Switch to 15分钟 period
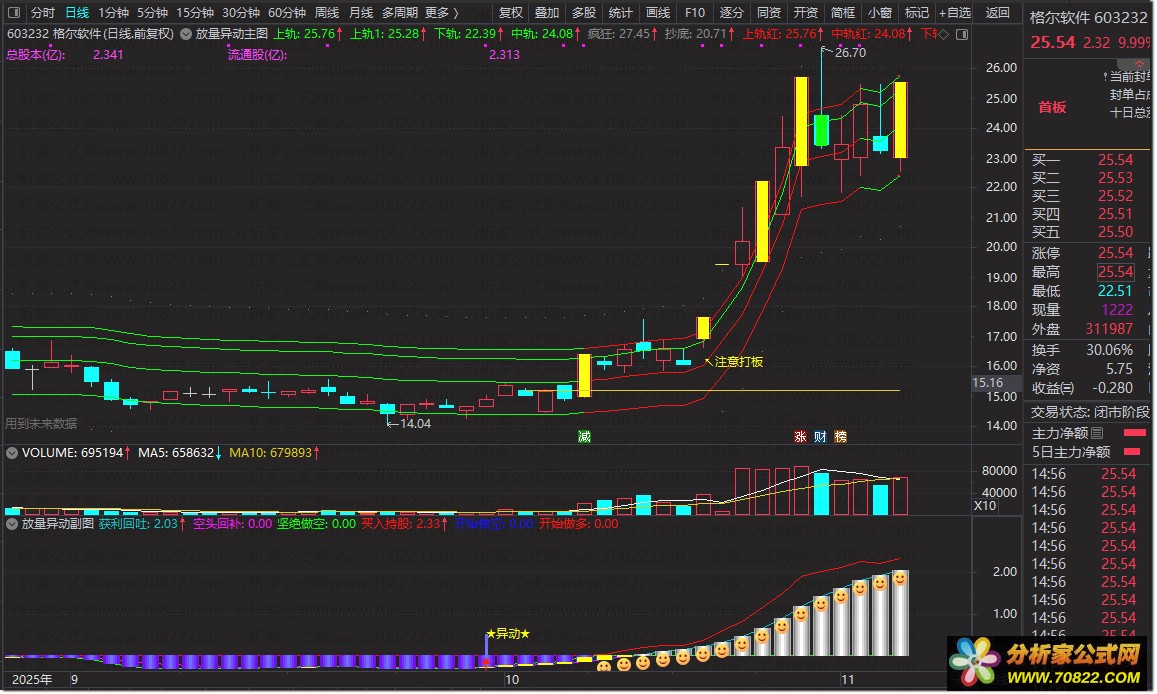This screenshot has height=694, width=1157. (x=195, y=13)
